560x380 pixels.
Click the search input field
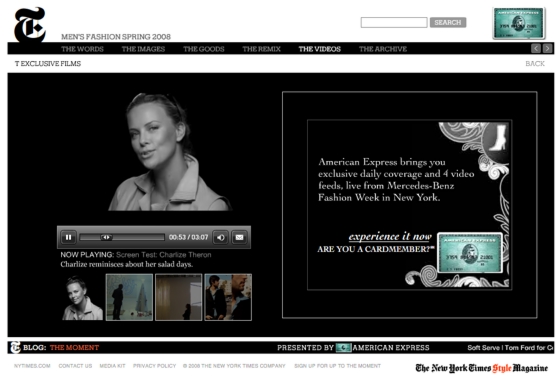pyautogui.click(x=394, y=22)
